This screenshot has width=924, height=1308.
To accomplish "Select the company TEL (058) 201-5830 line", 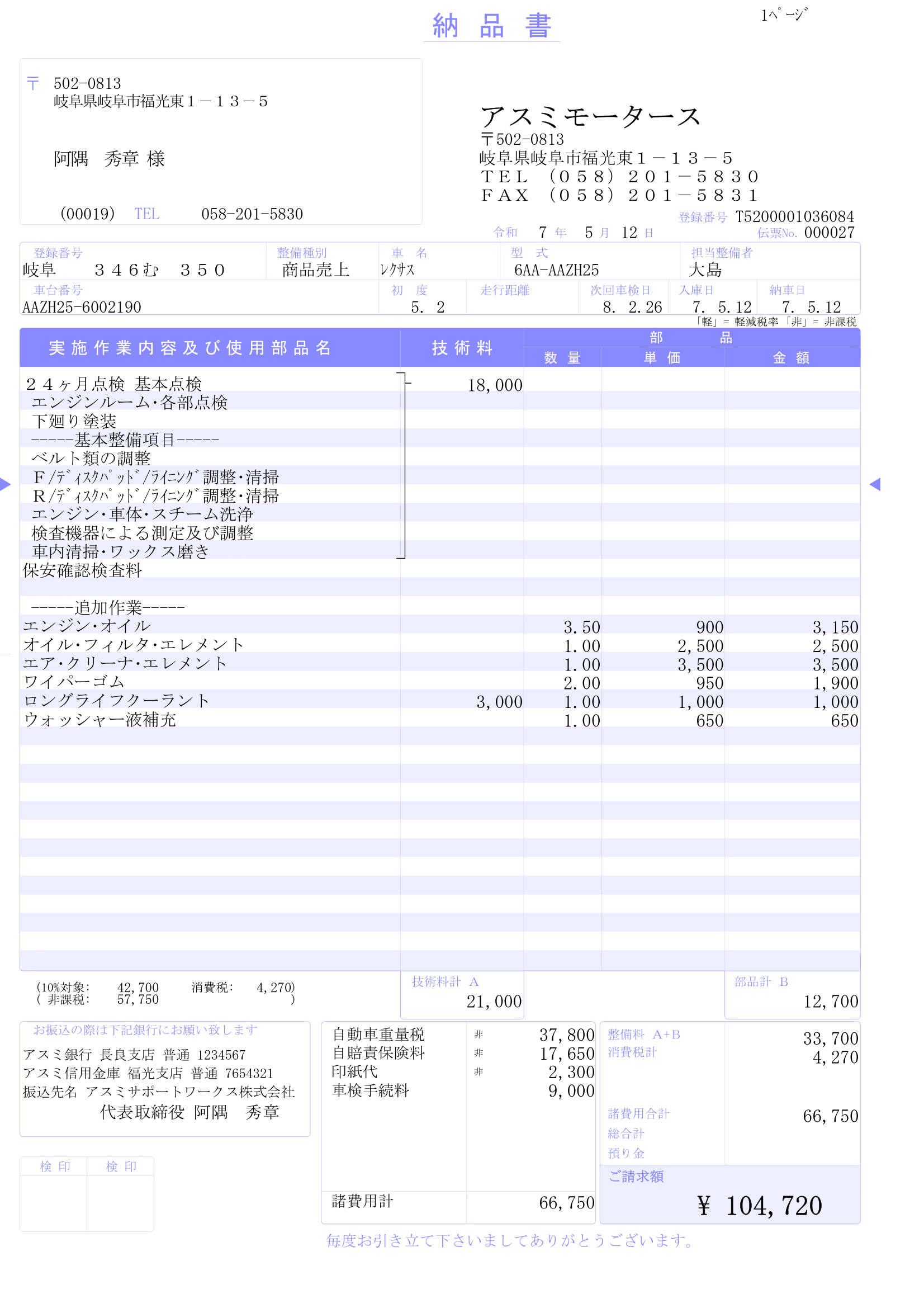I will (619, 177).
